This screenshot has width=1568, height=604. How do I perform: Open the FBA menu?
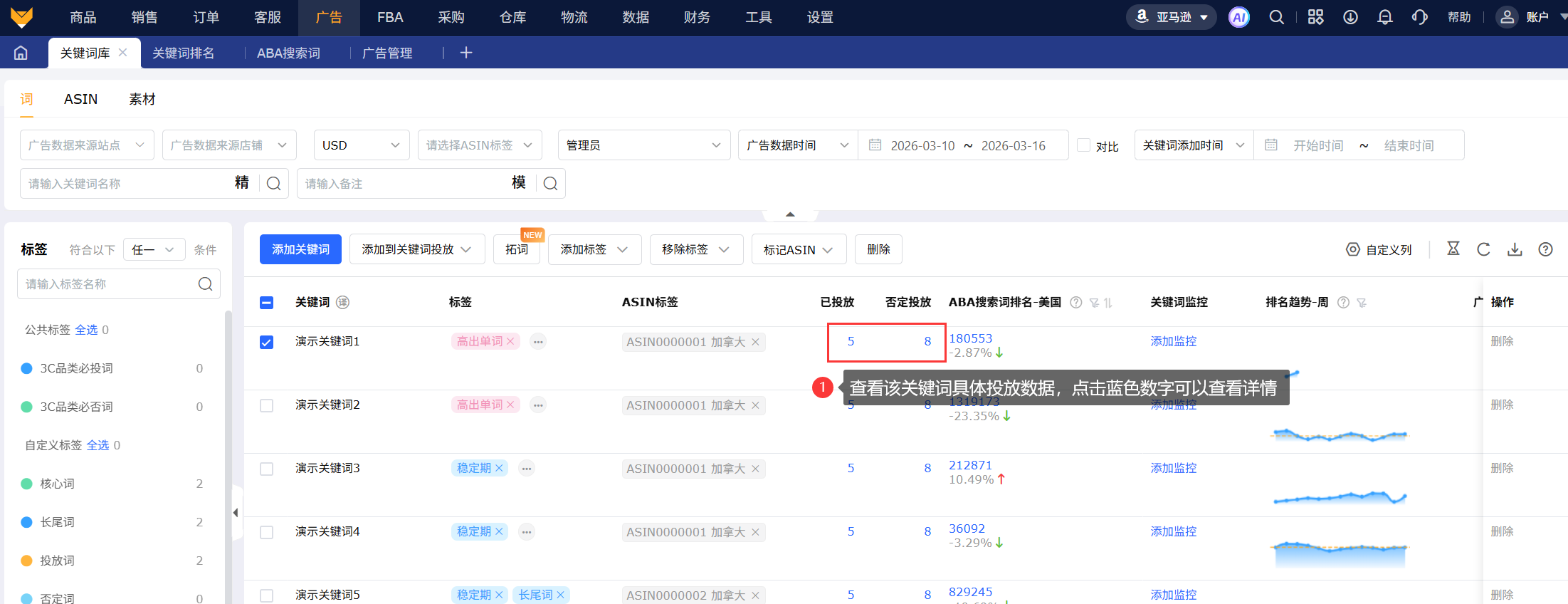click(x=390, y=17)
